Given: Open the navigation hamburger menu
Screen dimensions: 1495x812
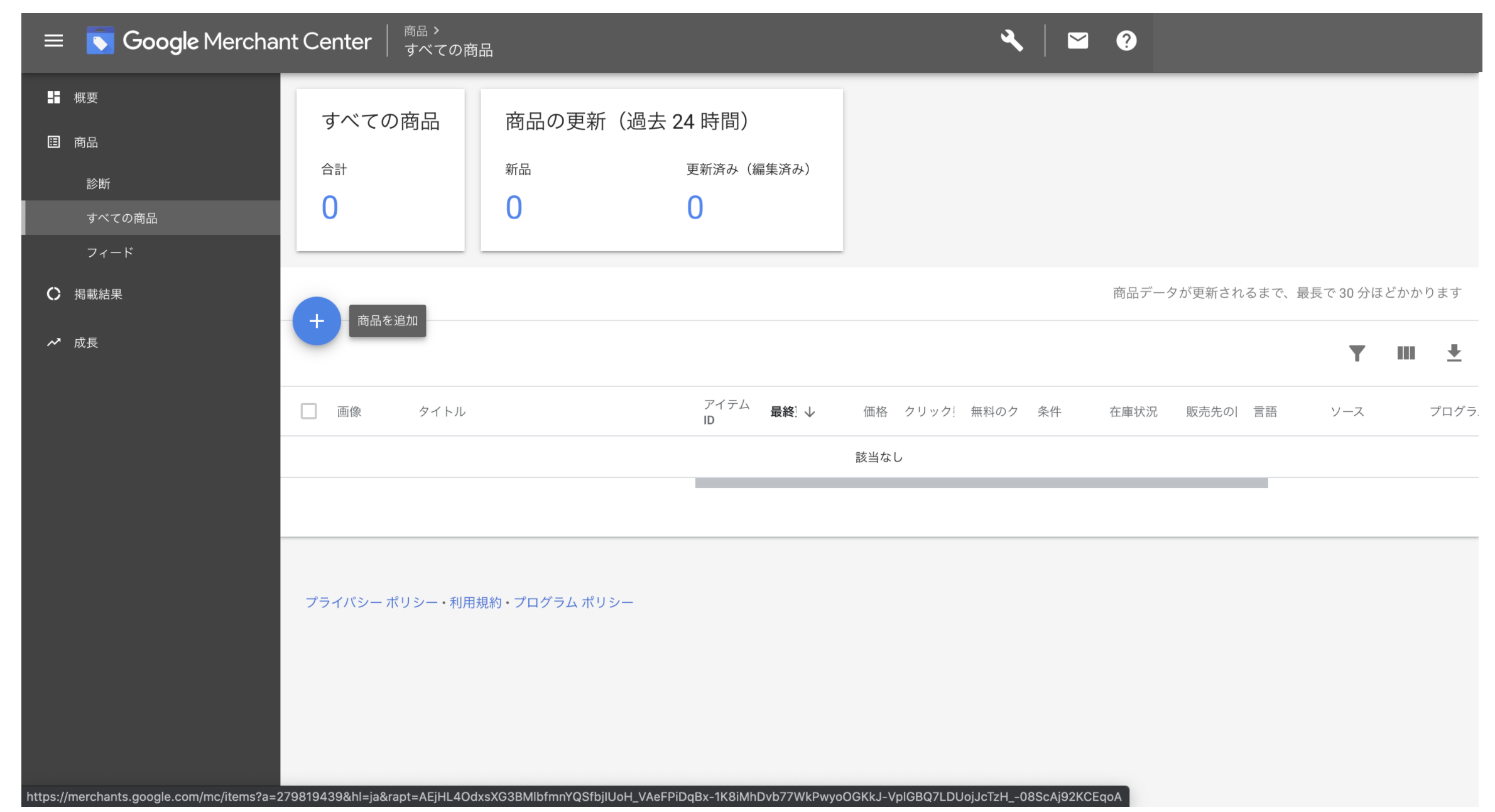Looking at the screenshot, I should pyautogui.click(x=53, y=40).
